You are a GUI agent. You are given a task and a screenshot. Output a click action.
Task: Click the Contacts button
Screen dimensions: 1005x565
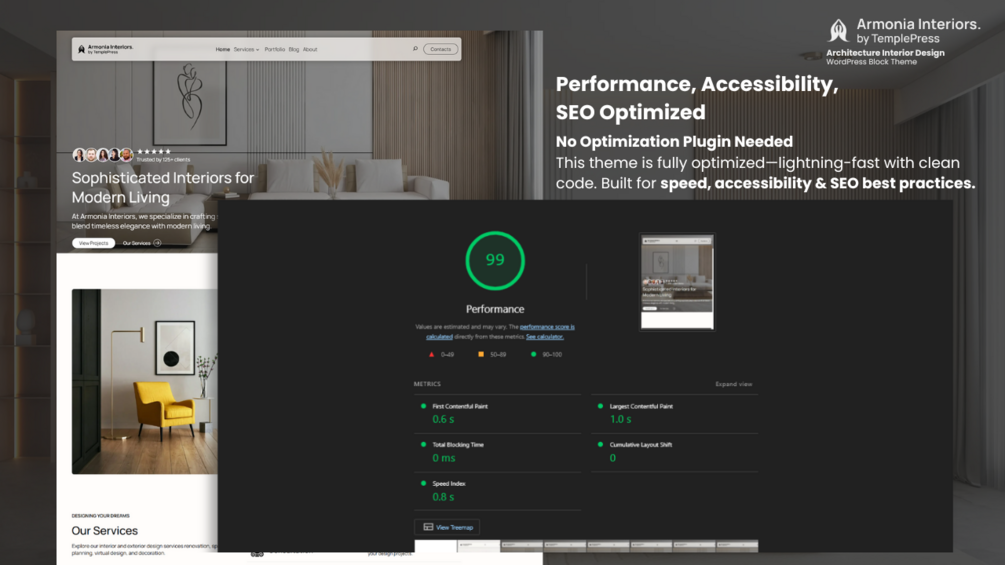pos(440,49)
